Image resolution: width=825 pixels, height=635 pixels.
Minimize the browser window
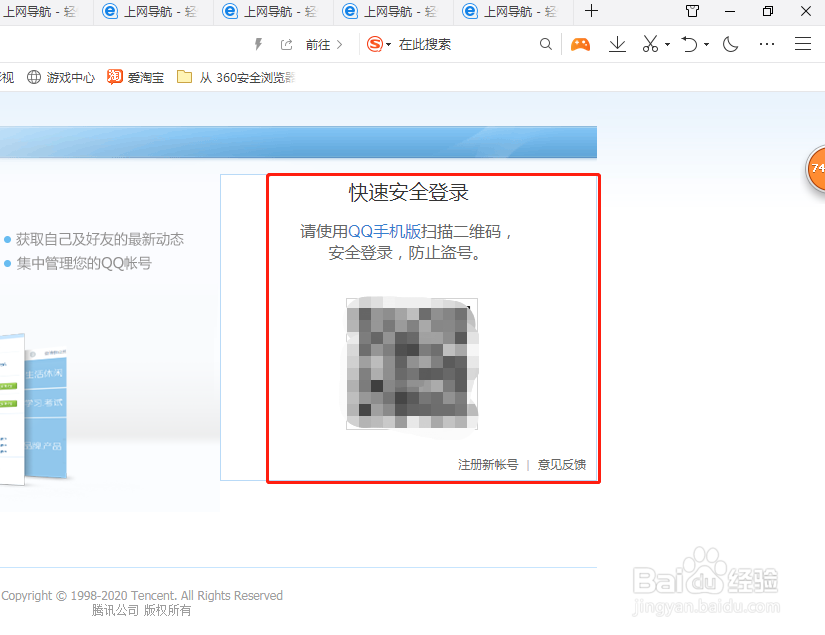tap(730, 11)
